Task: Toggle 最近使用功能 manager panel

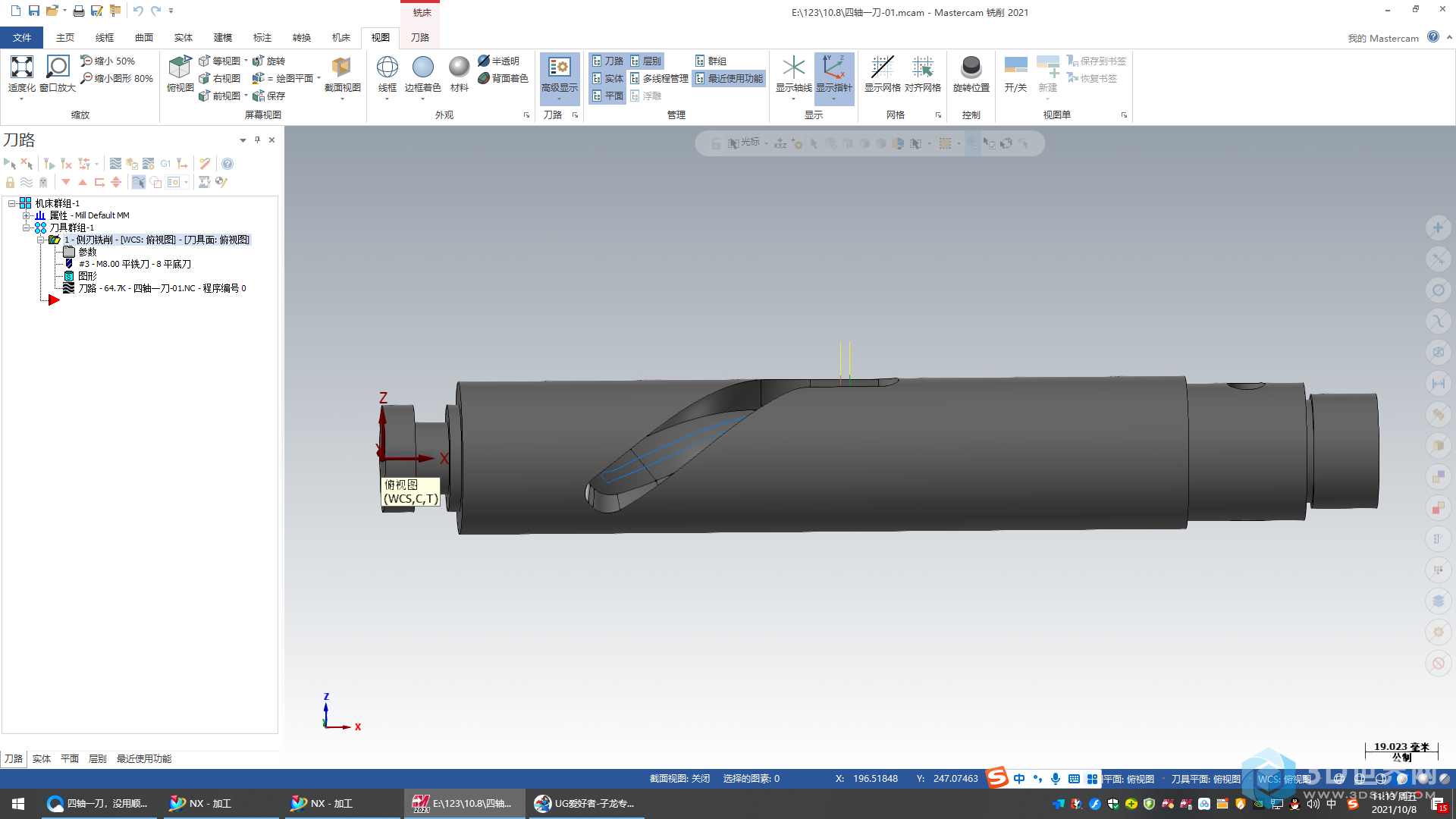Action: 729,78
